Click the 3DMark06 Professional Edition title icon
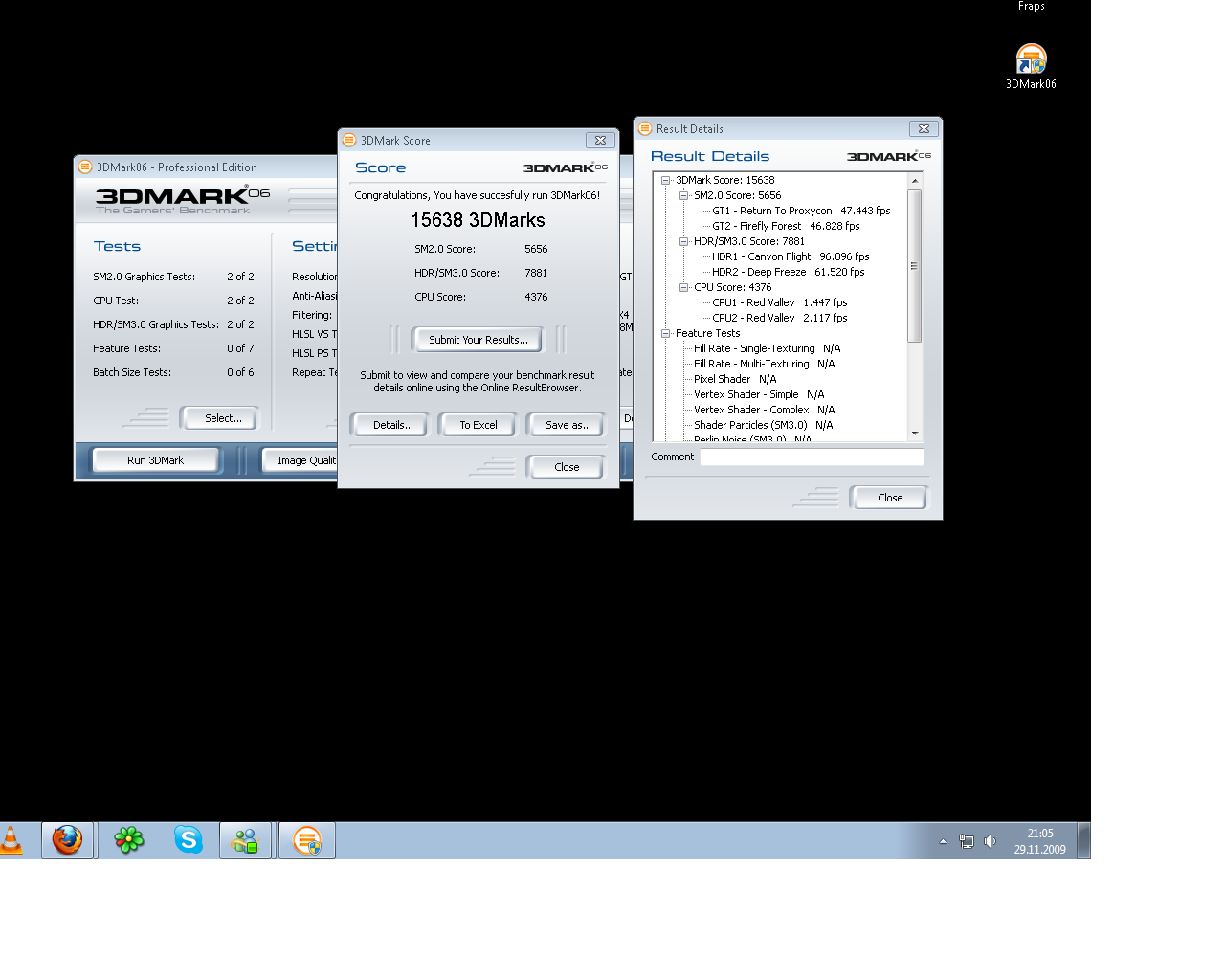 click(x=85, y=167)
